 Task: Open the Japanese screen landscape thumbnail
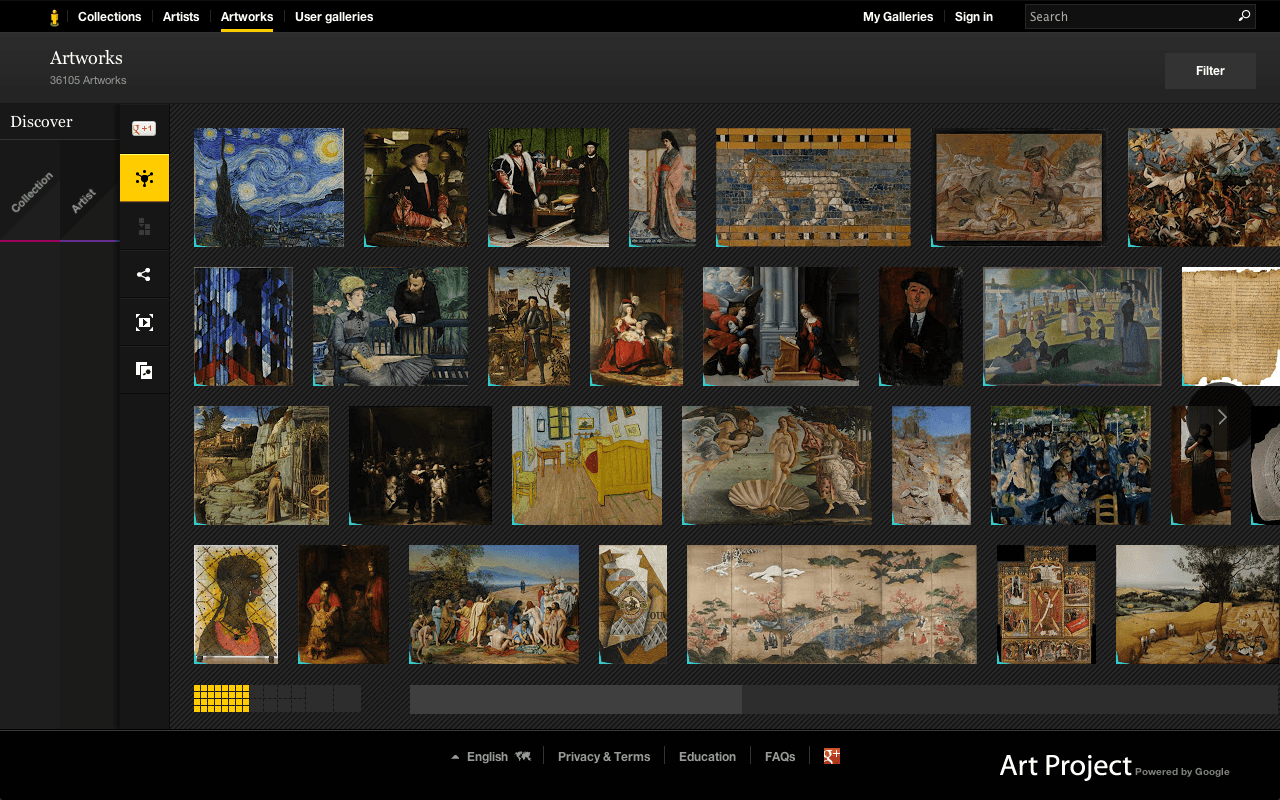click(x=832, y=604)
